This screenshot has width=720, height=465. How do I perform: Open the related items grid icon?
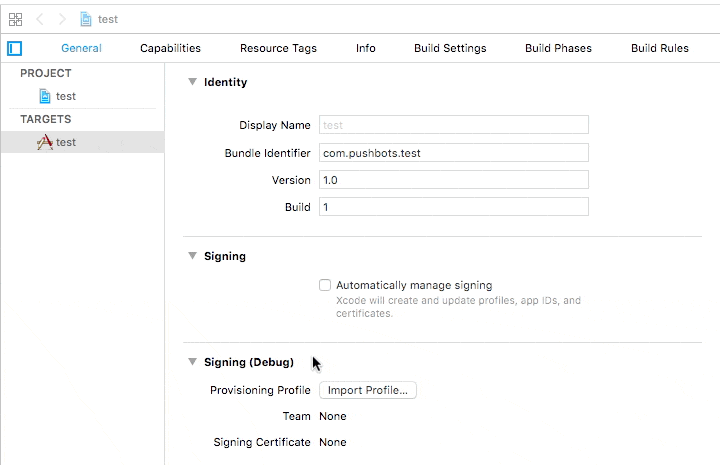point(15,19)
